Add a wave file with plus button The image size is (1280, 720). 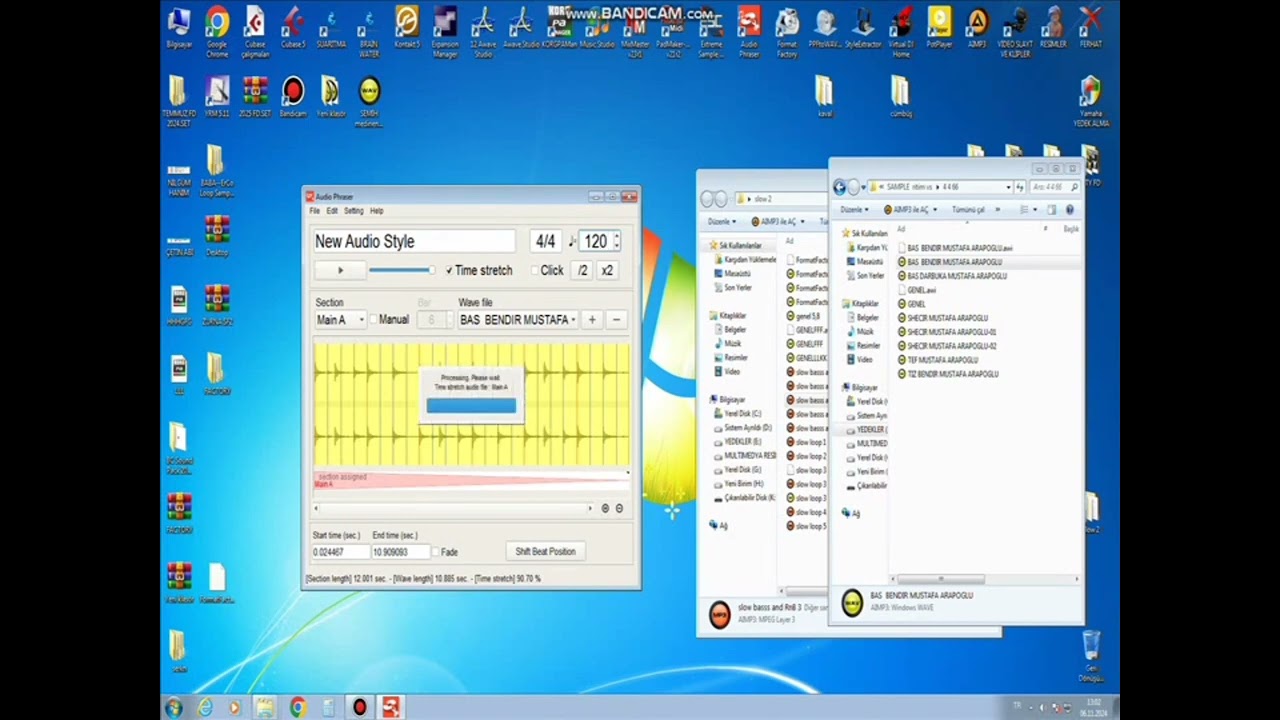point(592,320)
